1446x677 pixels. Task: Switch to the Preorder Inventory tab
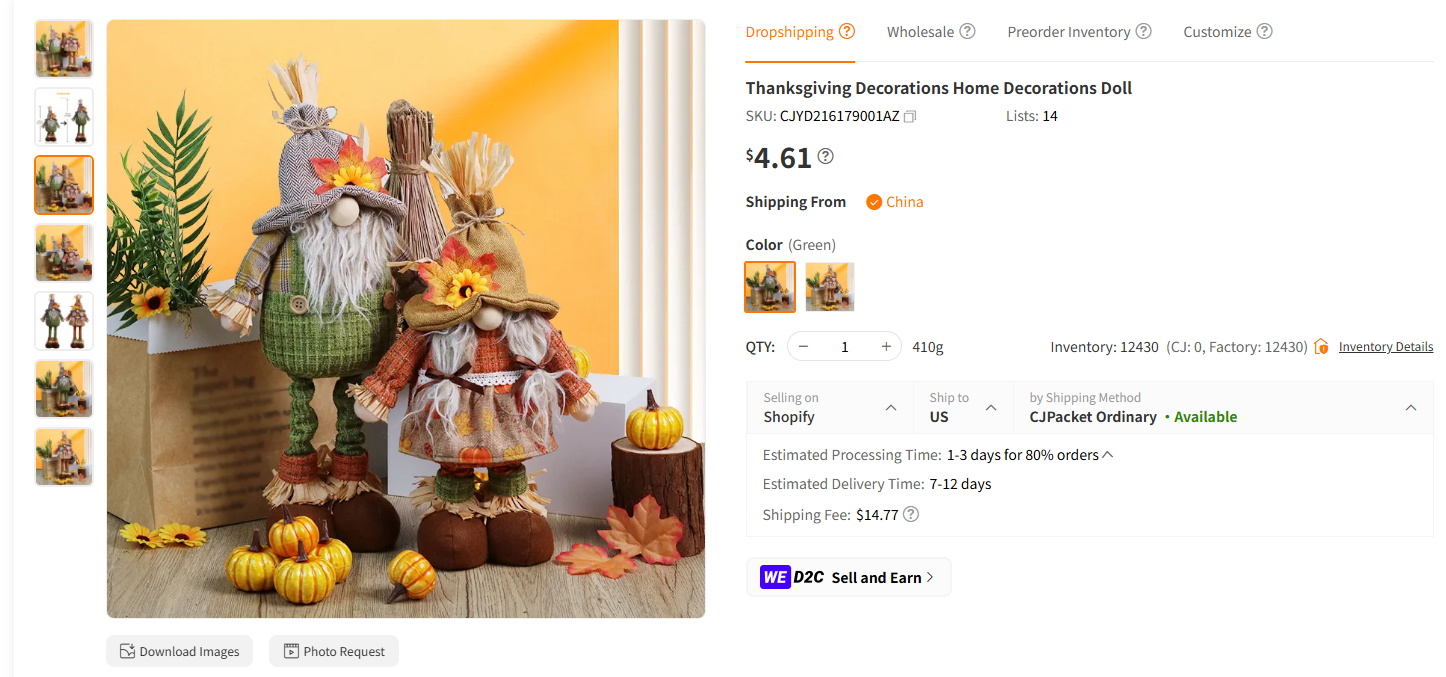1069,31
